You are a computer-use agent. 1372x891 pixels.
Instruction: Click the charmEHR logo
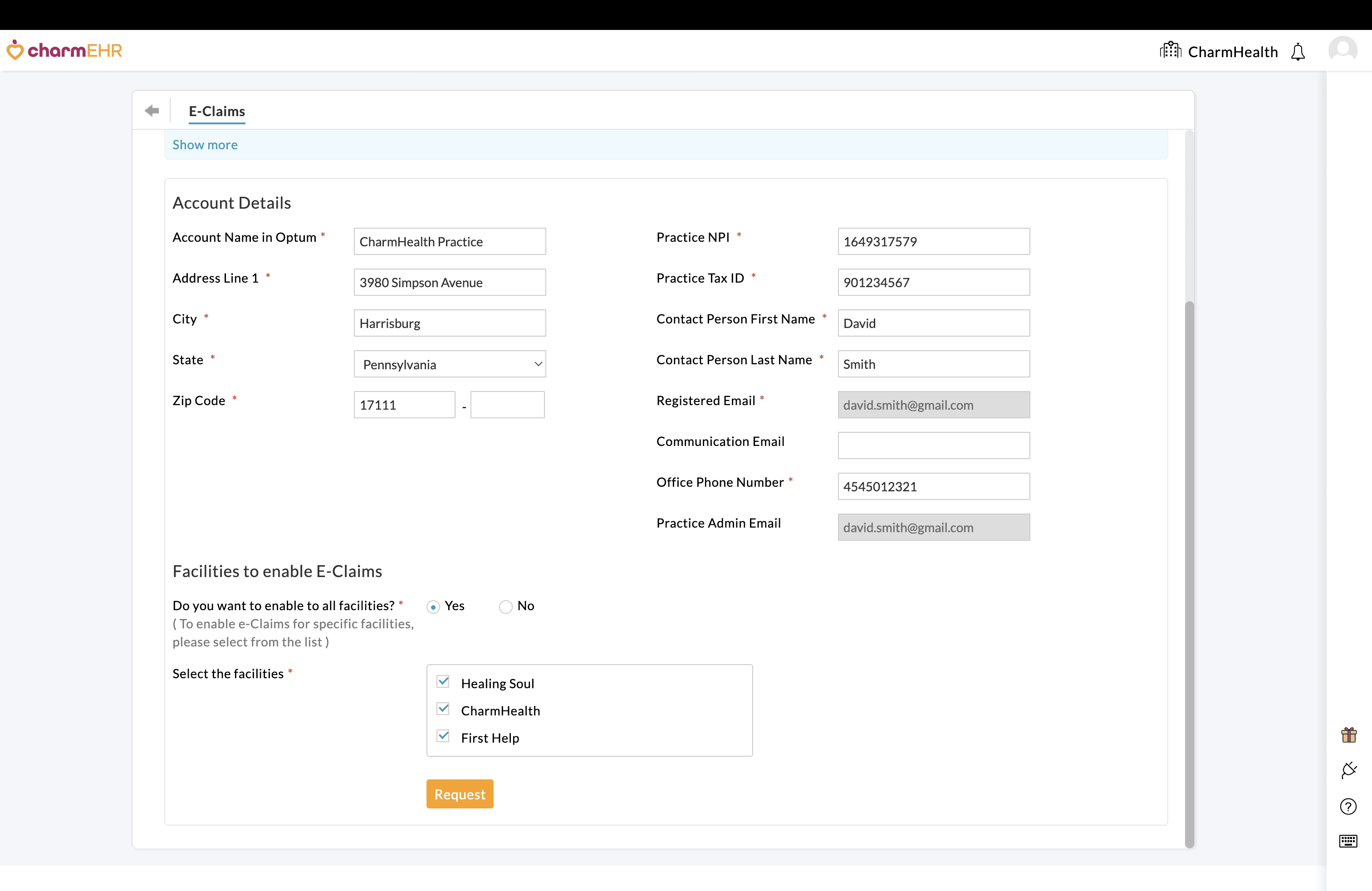(64, 50)
